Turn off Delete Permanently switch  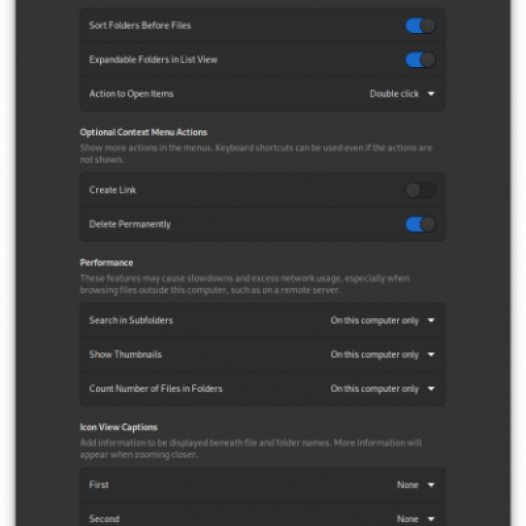tap(420, 224)
